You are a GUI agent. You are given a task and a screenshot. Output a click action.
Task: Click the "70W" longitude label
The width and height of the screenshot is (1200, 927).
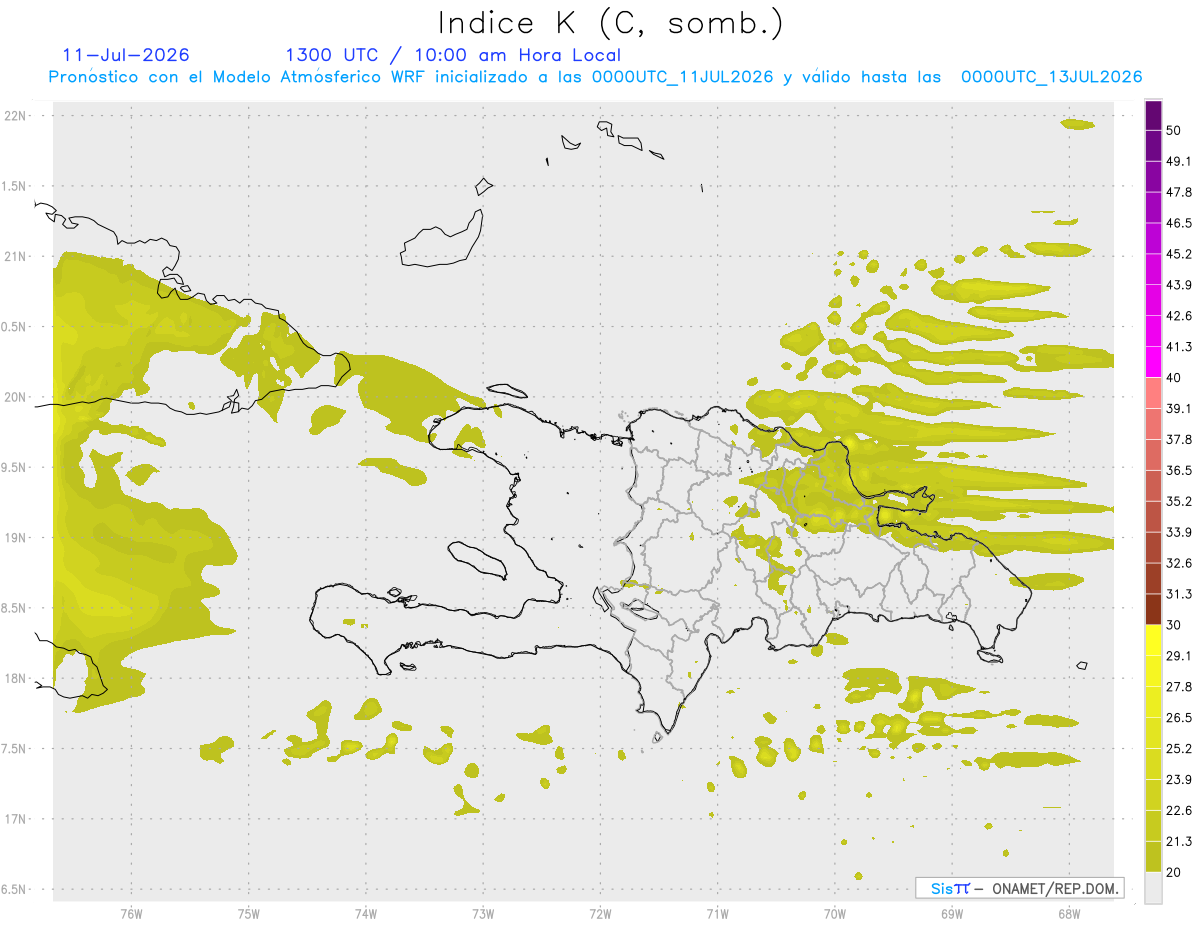(x=834, y=914)
